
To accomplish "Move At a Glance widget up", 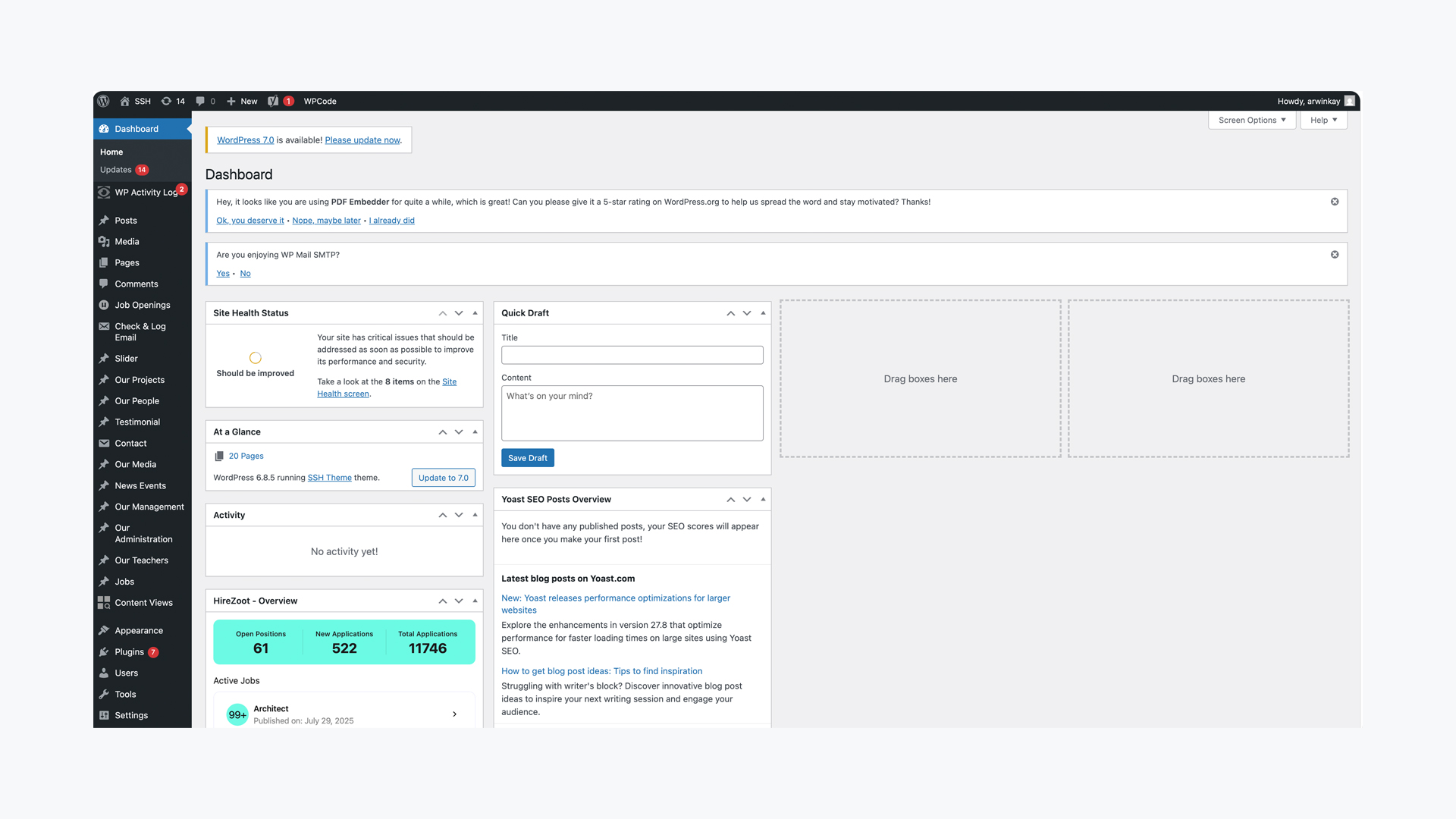I will tap(442, 432).
